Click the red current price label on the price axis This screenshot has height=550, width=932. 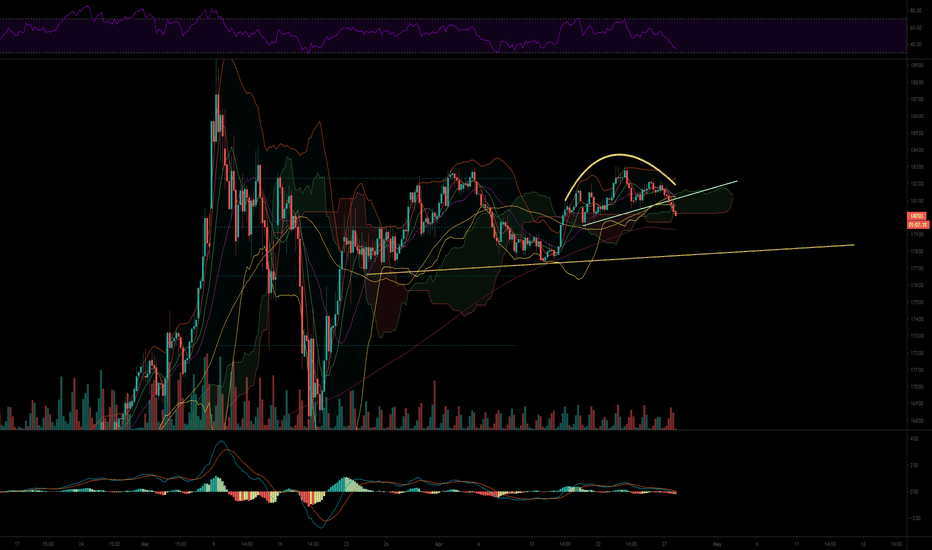(917, 216)
